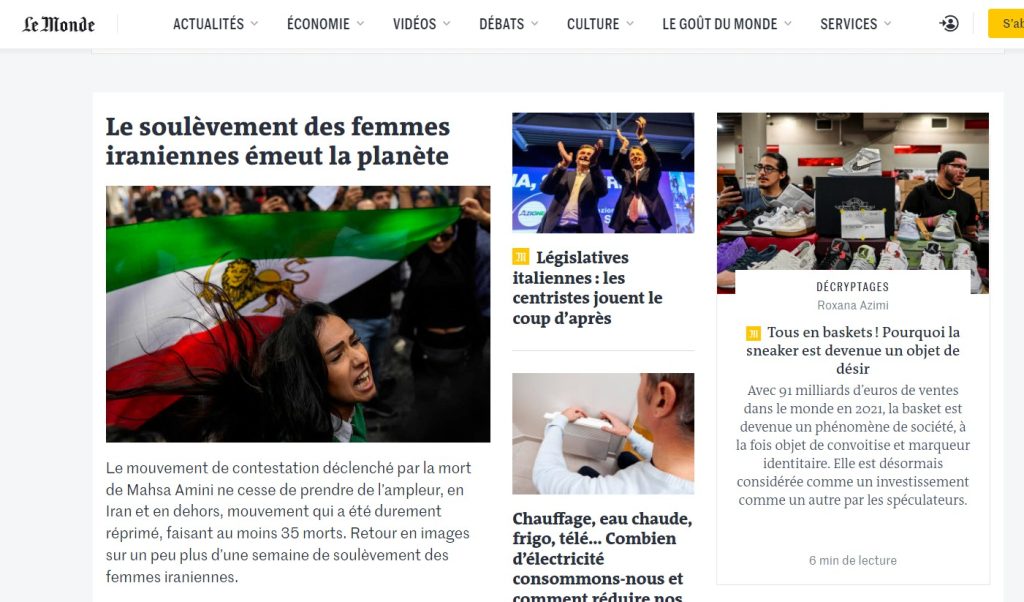Click the sneaker market stall photo
The width and height of the screenshot is (1024, 602).
pyautogui.click(x=852, y=203)
